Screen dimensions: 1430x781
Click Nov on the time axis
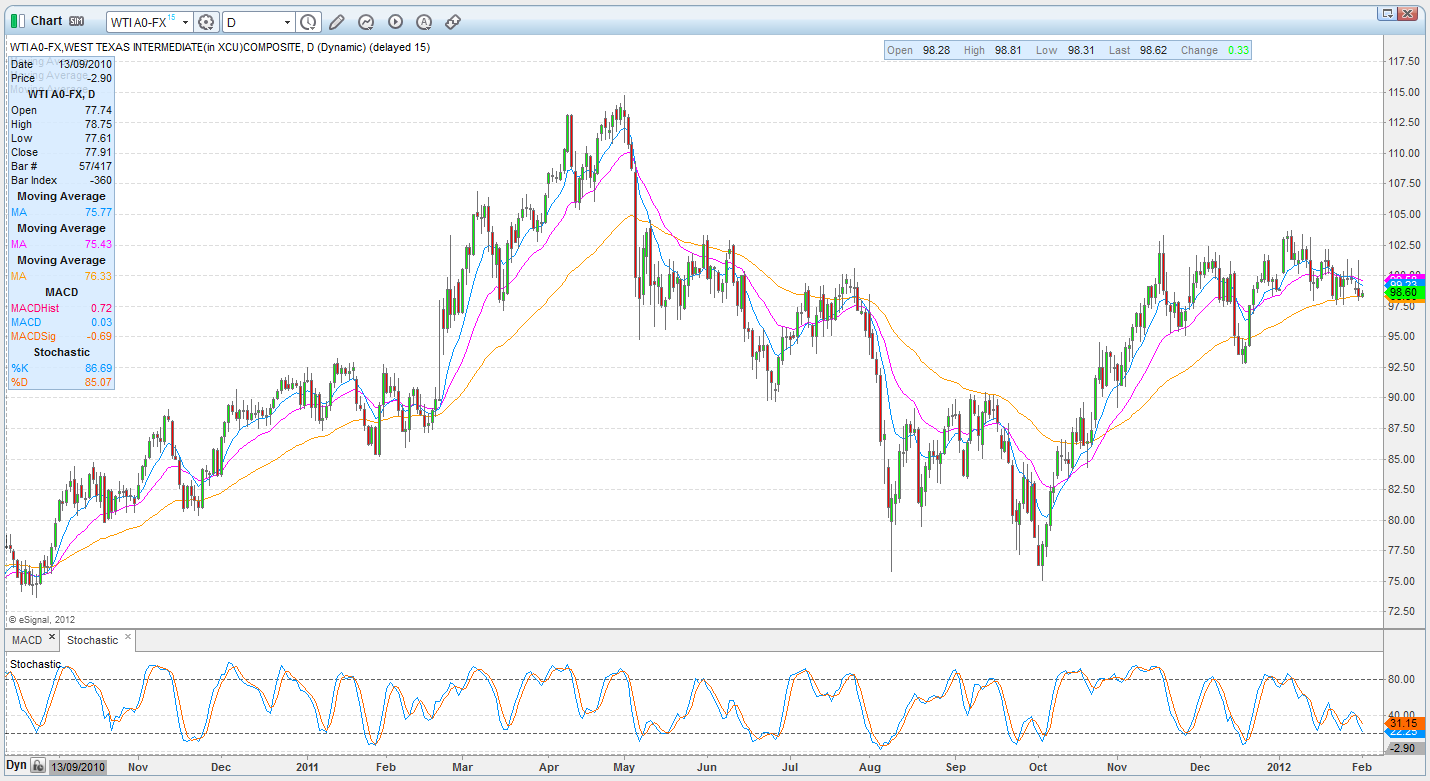138,767
